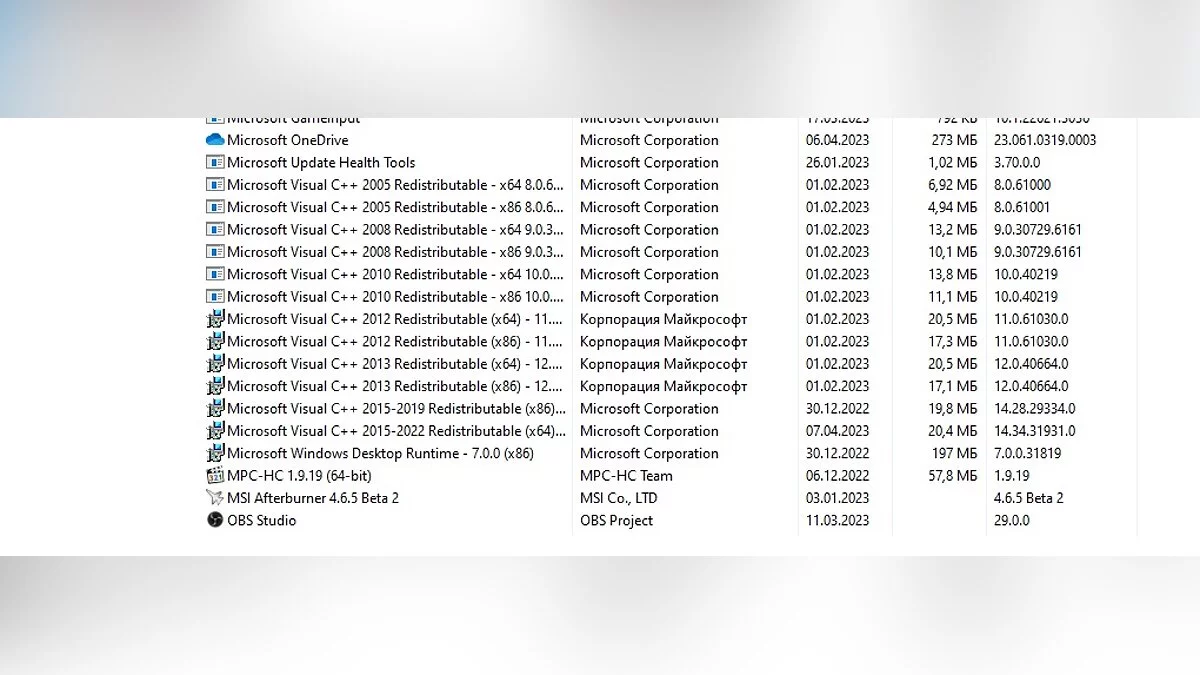Click version "29.0.0" of OBS Studio

click(x=1012, y=520)
